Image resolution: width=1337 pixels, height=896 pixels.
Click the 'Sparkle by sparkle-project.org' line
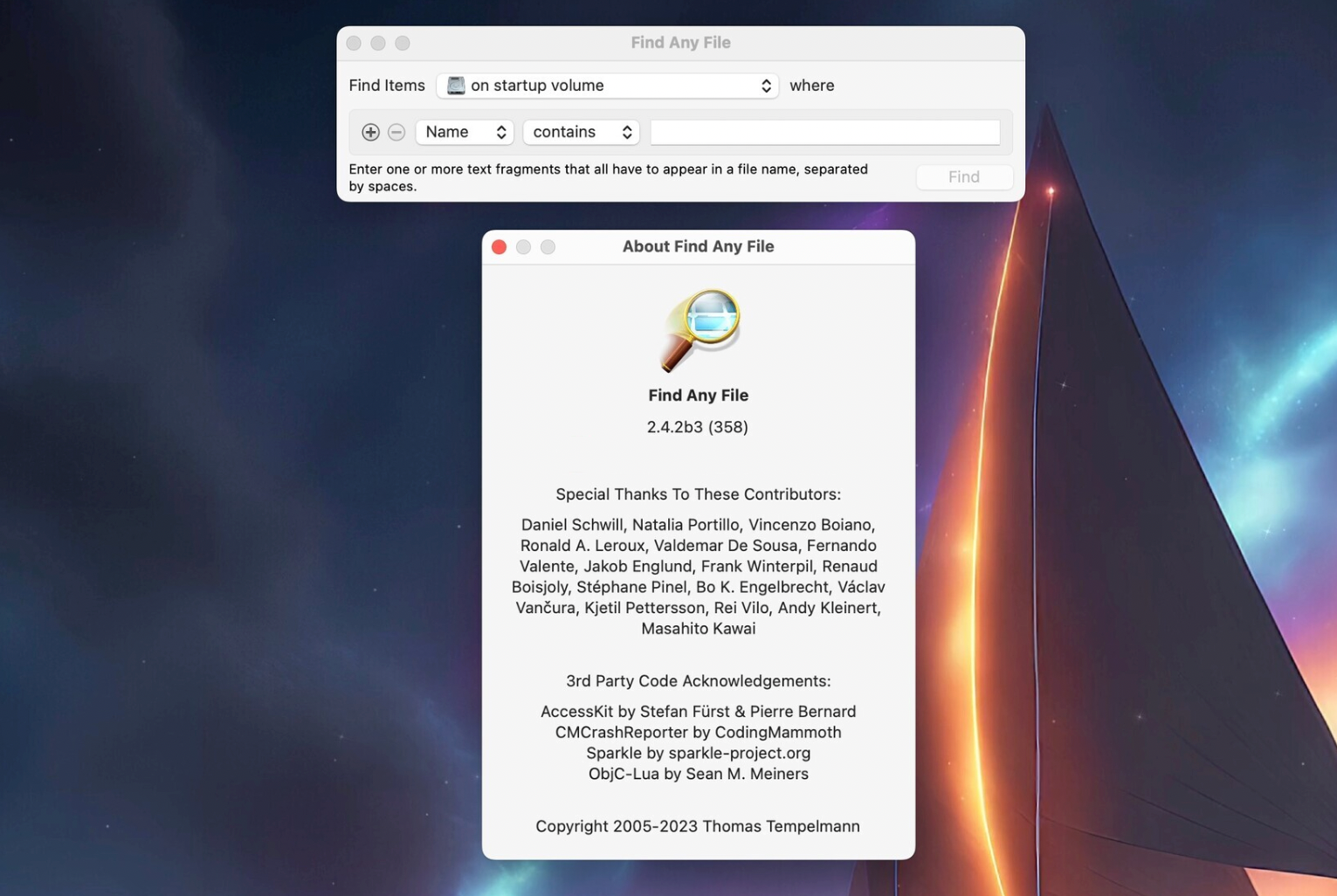699,754
